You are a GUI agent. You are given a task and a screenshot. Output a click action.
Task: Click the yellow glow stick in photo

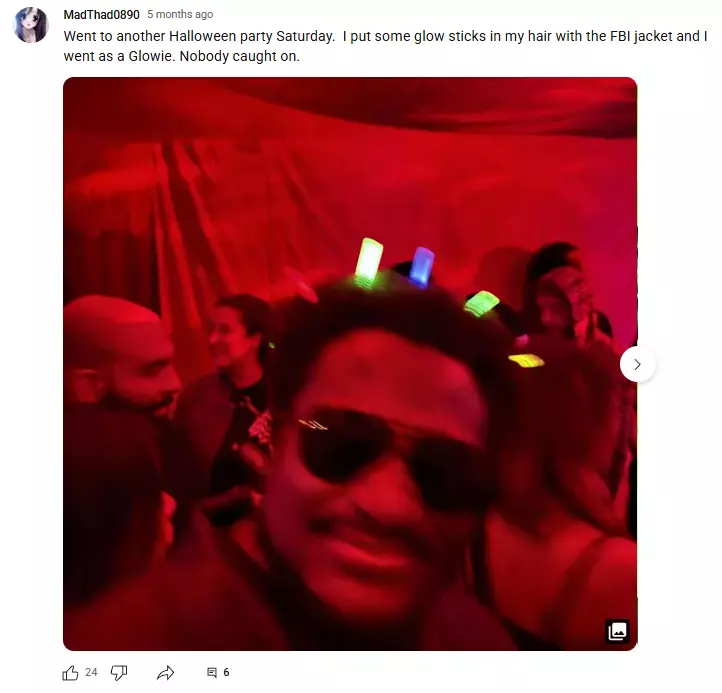526,361
